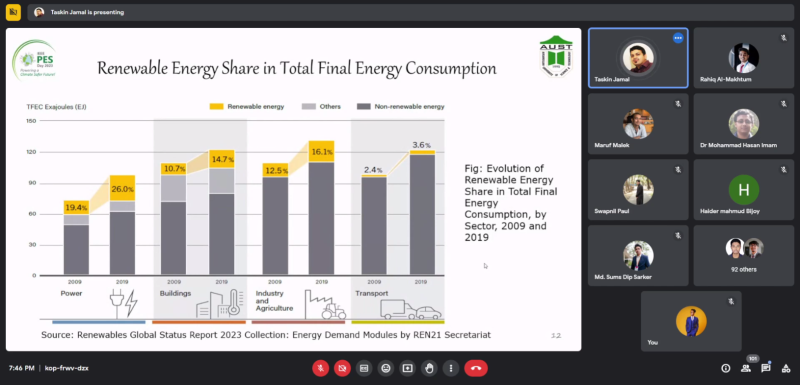Open meeting details info icon
This screenshot has height=385, width=800.
tap(725, 368)
